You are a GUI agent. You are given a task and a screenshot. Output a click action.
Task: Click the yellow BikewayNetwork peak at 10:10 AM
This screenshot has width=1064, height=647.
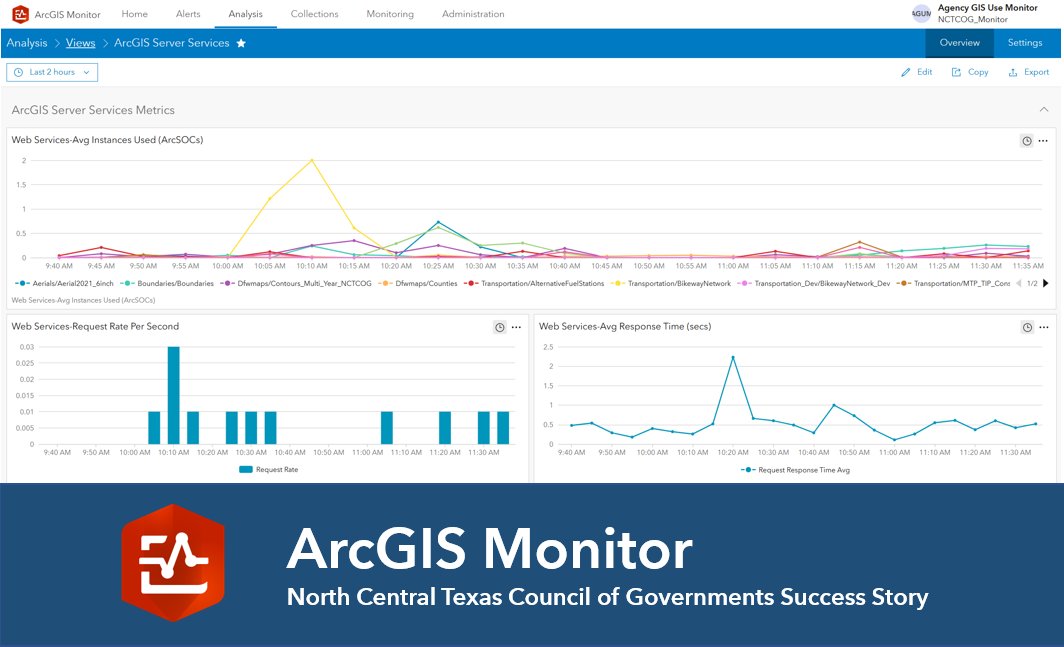point(312,160)
